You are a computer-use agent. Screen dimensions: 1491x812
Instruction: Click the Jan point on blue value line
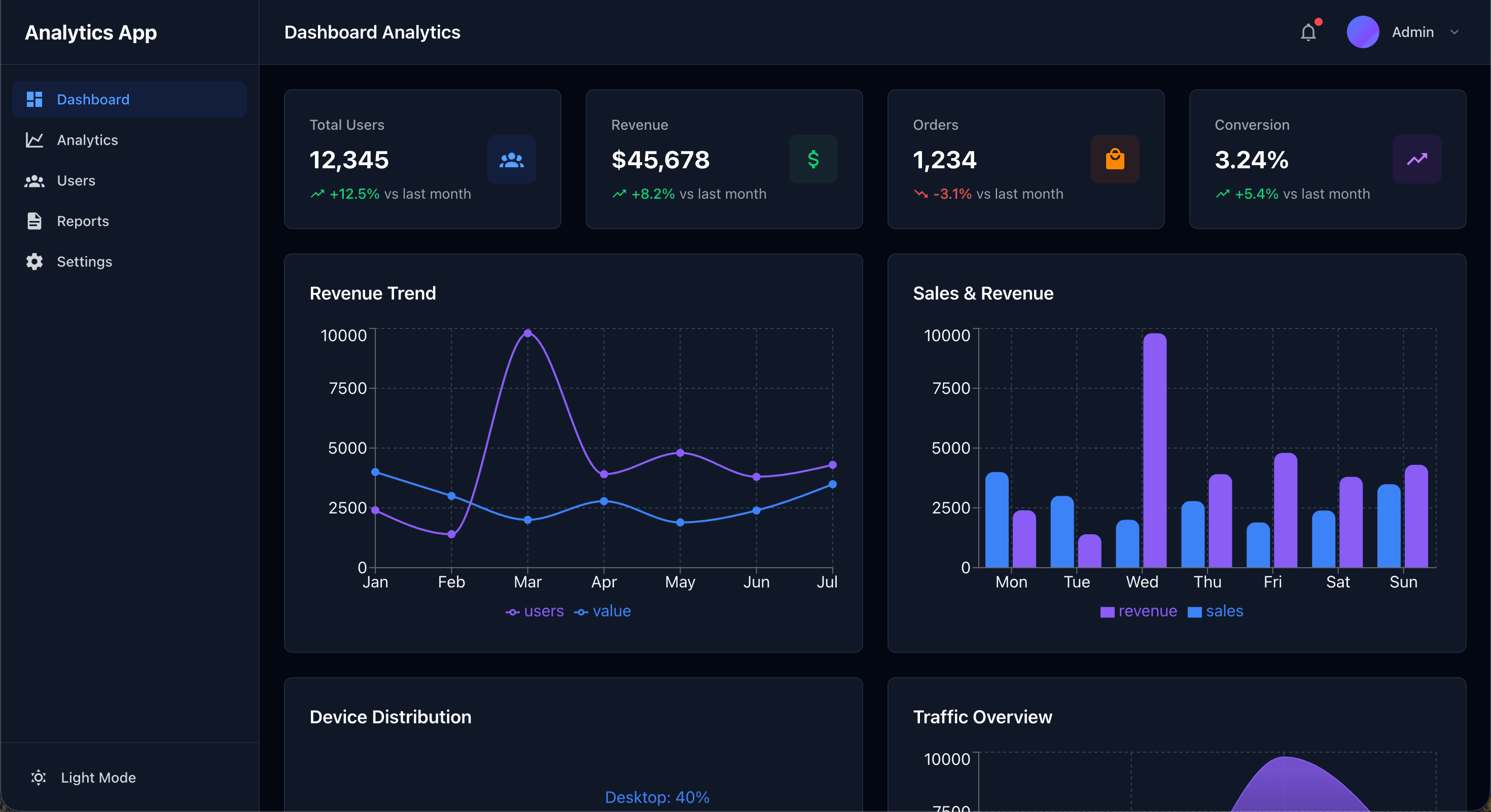375,472
